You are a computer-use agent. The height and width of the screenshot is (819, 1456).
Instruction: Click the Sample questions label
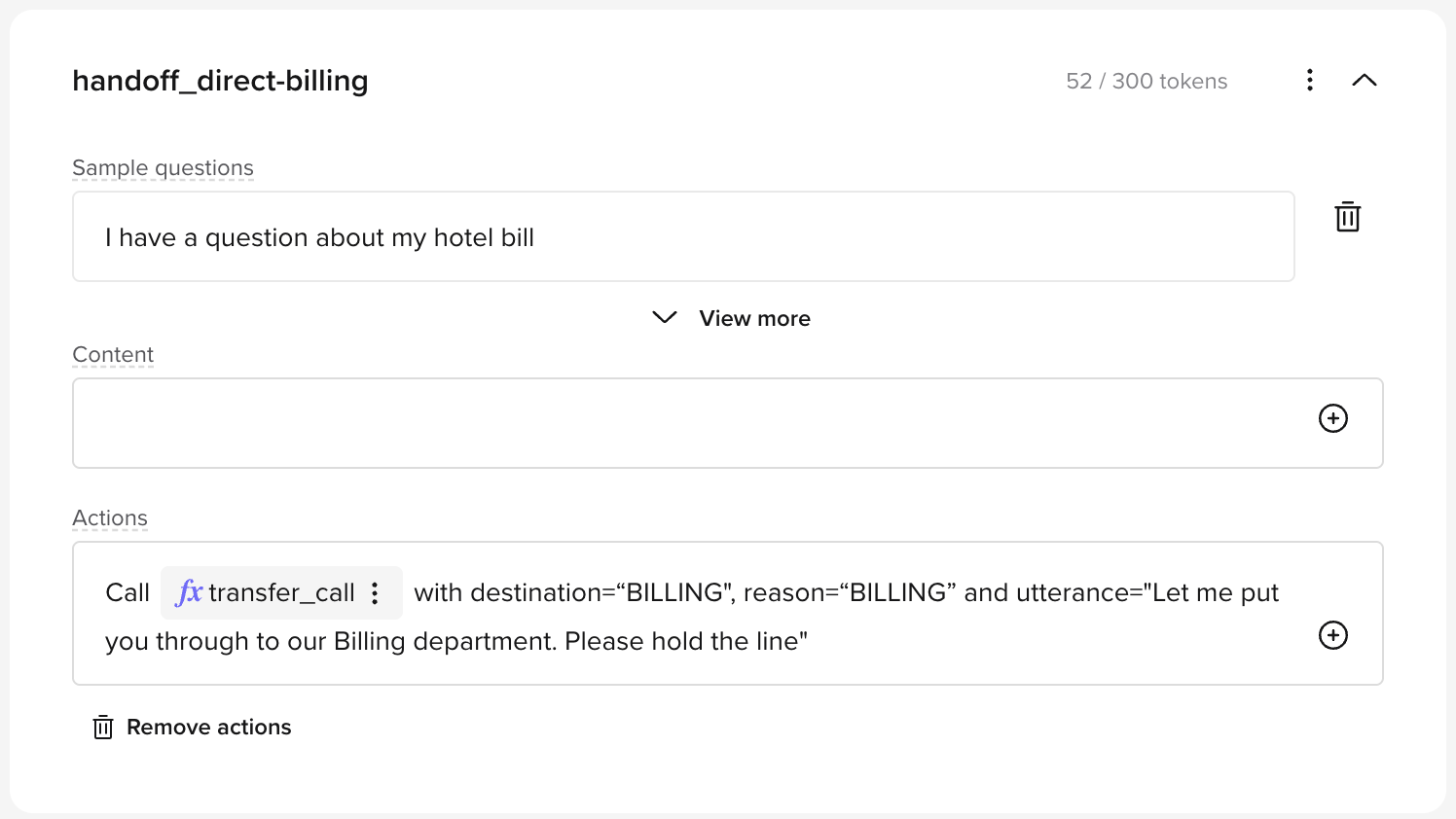[163, 168]
